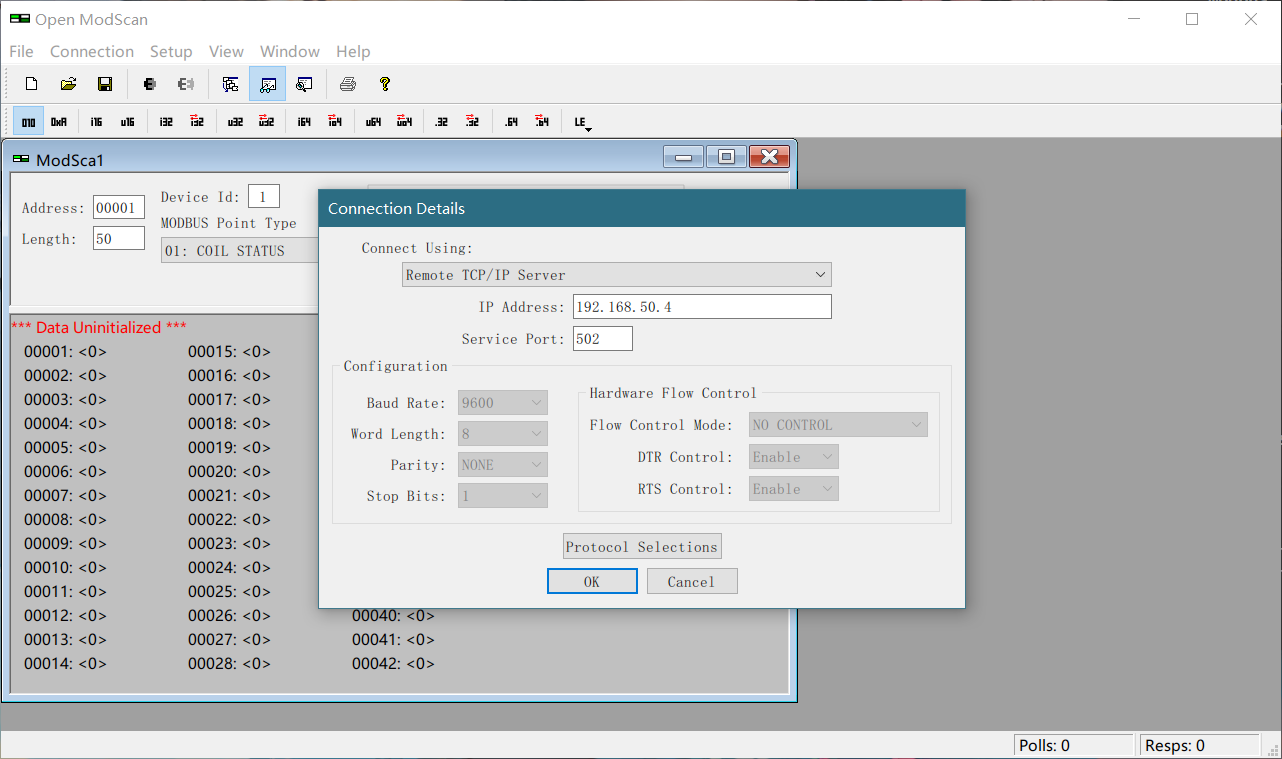Click the Print toolbar icon

pyautogui.click(x=347, y=84)
